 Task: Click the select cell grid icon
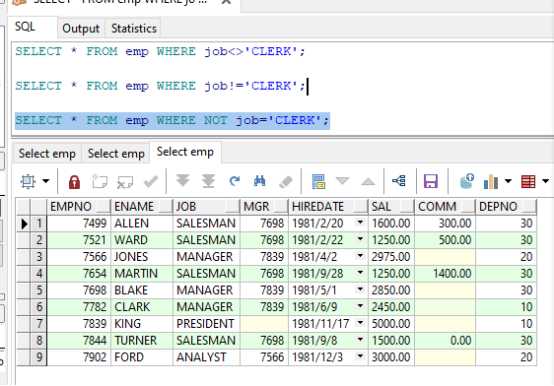coord(28,182)
